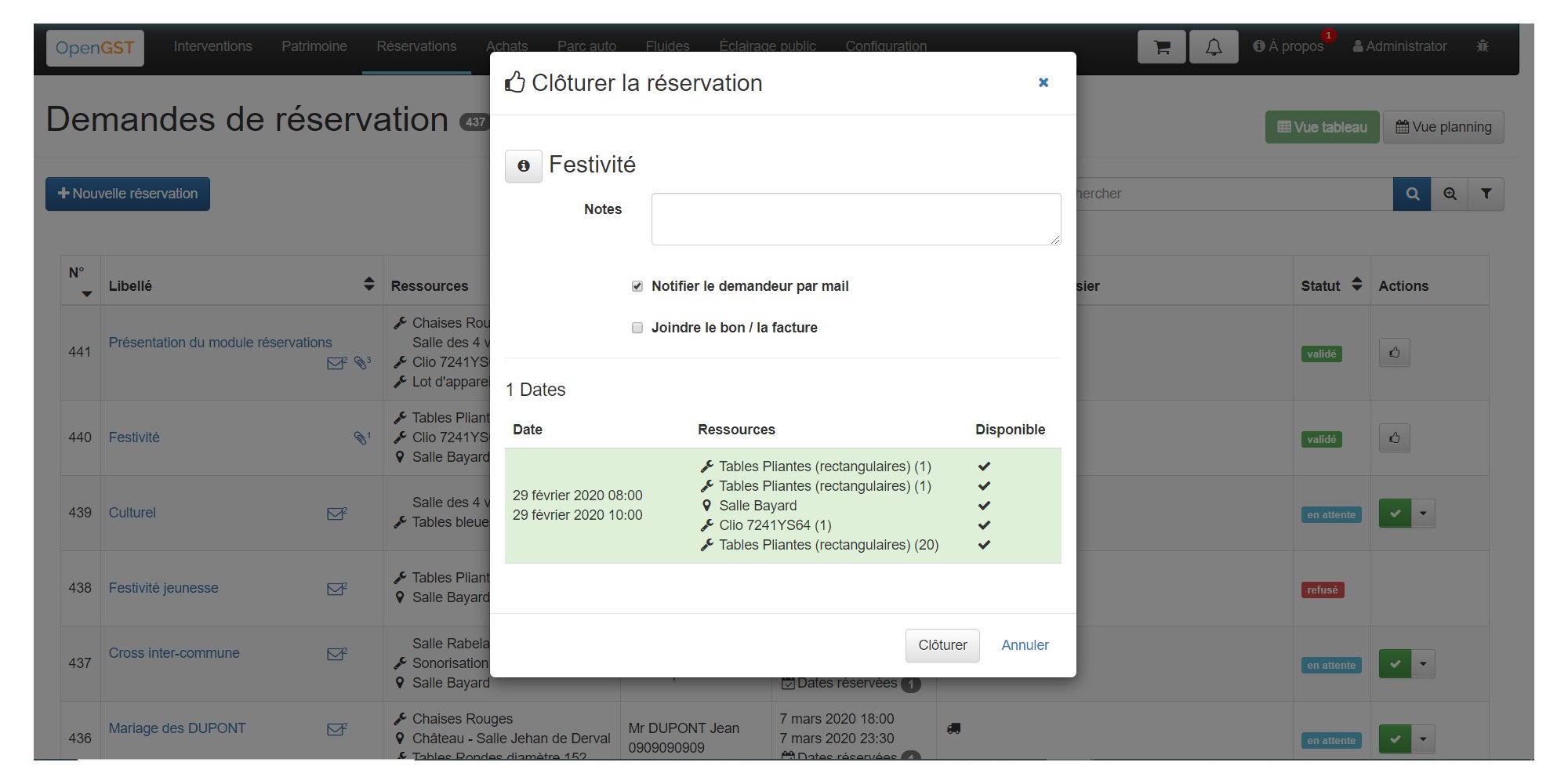Click the Clôturer button

pyautogui.click(x=942, y=645)
